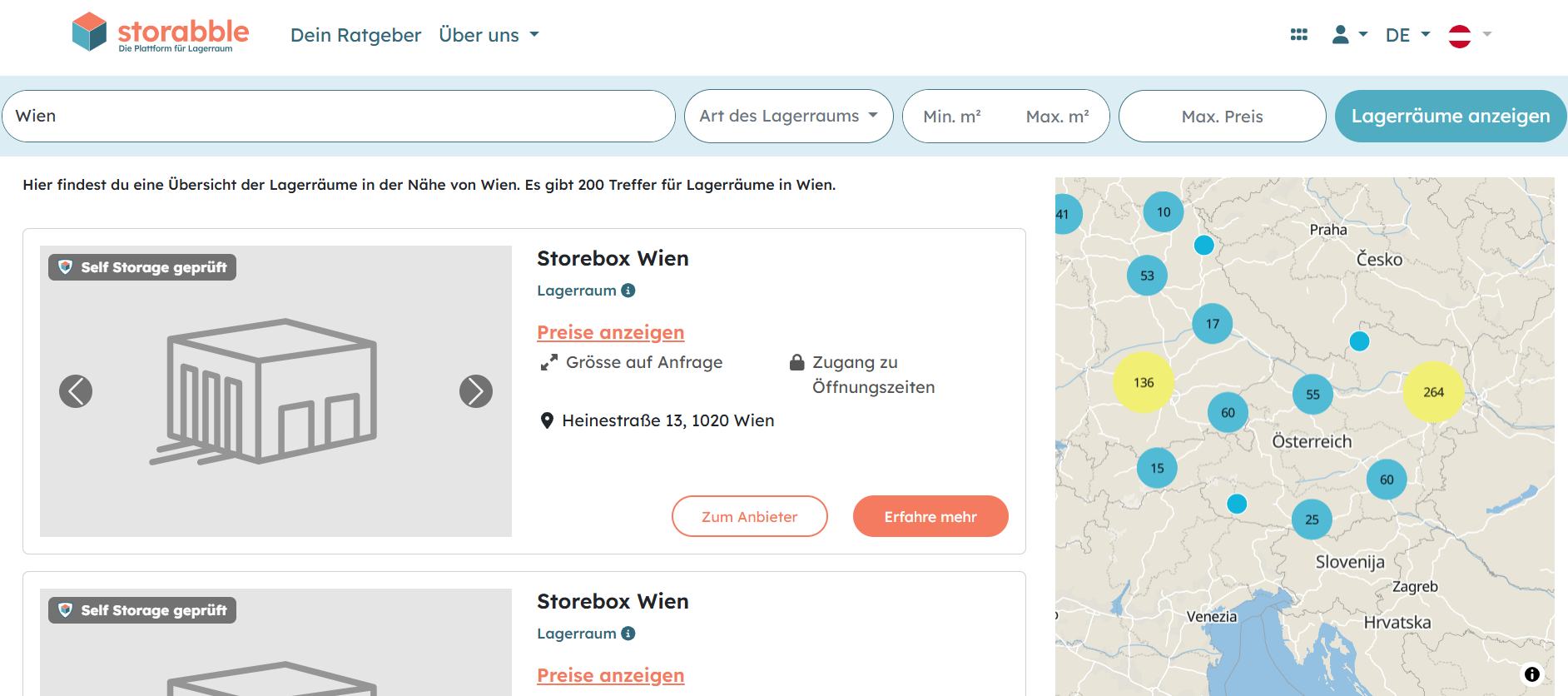Viewport: 1568px width, 696px height.
Task: Select map cluster 10
Action: coord(1164,212)
